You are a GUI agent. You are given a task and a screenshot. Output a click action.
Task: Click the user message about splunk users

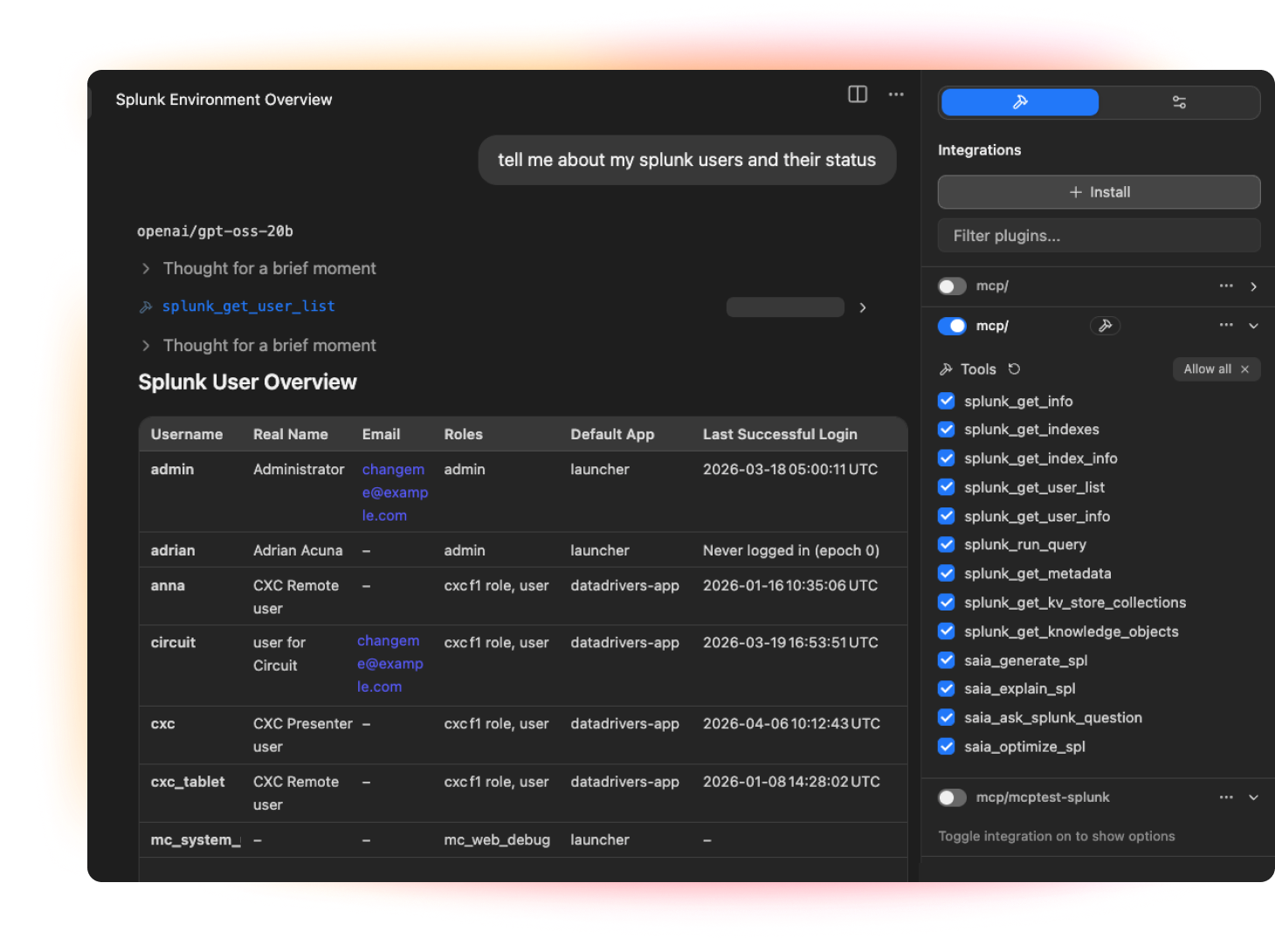(687, 160)
